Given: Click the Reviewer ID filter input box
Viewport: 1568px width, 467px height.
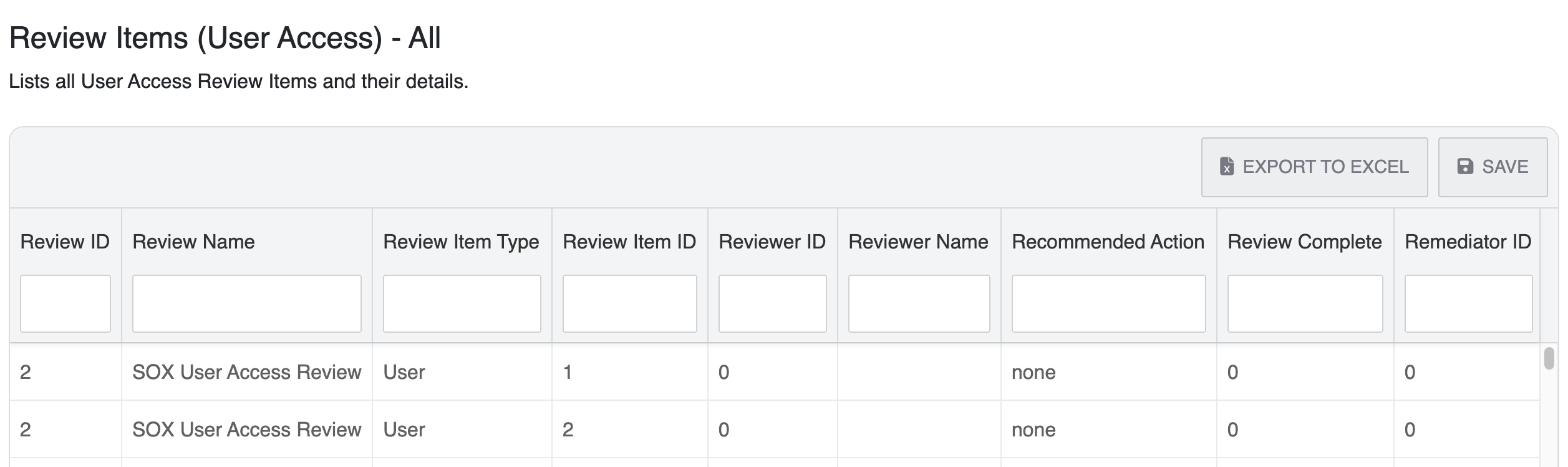Looking at the screenshot, I should [773, 303].
